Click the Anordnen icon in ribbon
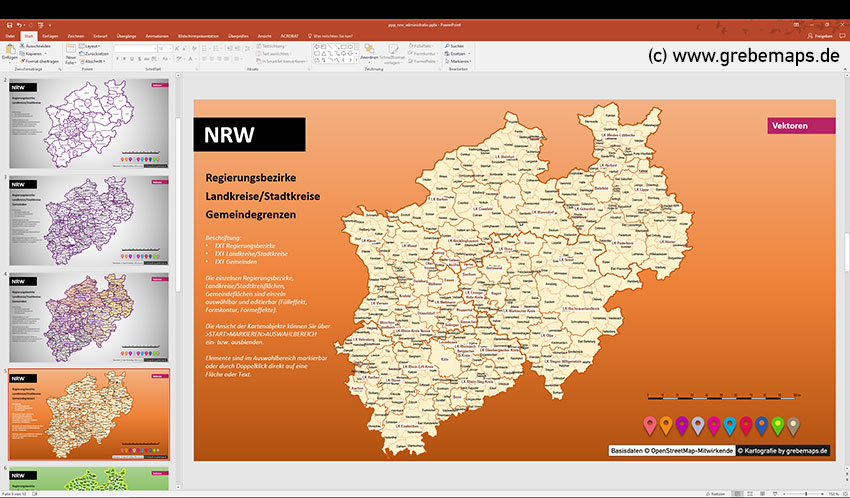 tap(369, 50)
